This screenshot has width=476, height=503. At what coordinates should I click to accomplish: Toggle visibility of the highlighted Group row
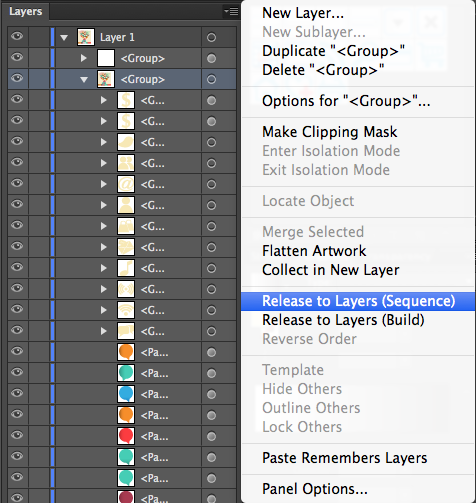(x=17, y=78)
